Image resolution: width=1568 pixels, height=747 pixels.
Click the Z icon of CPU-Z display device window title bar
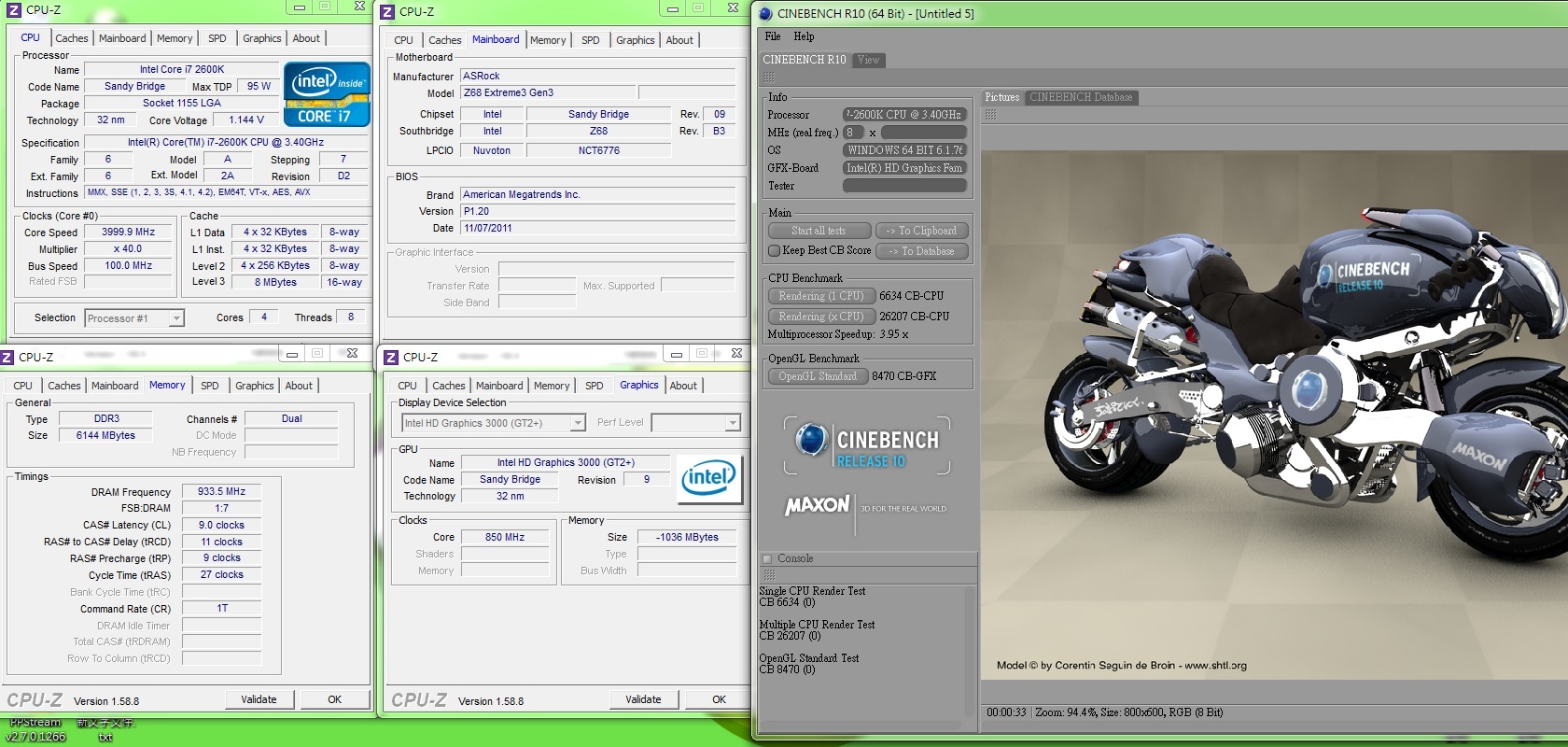coord(392,357)
